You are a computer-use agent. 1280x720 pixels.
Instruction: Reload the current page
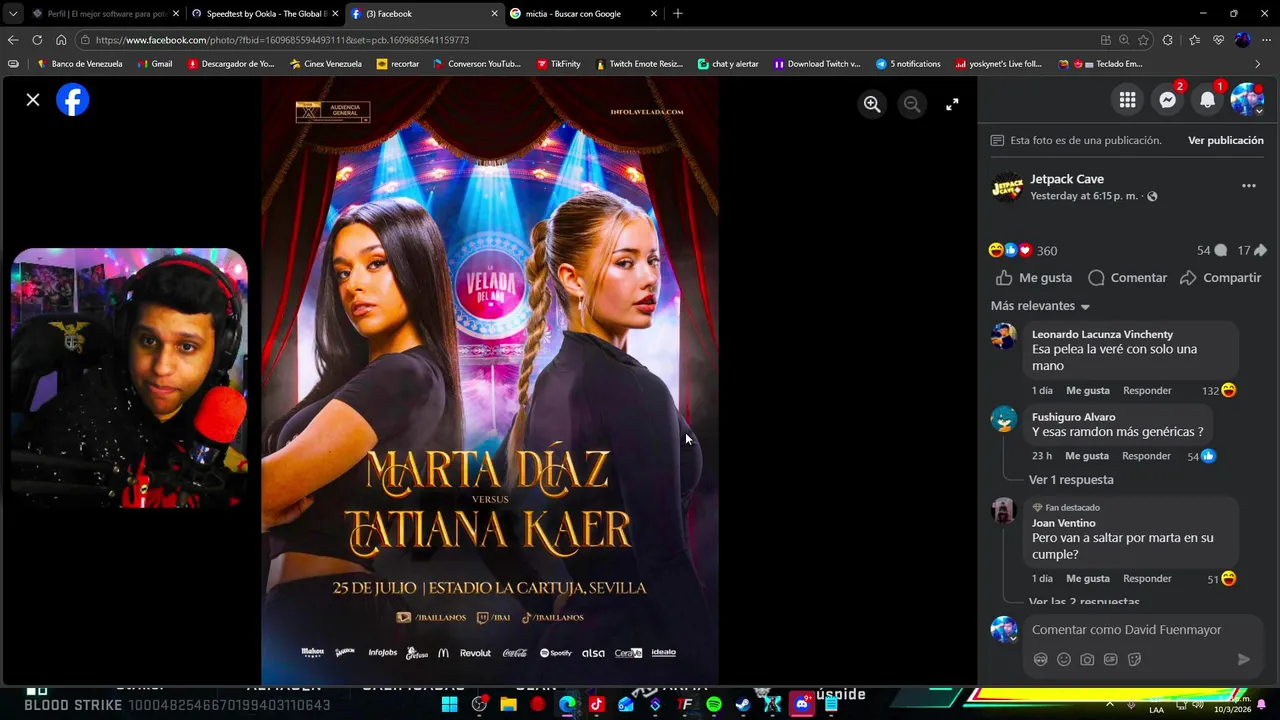click(37, 40)
